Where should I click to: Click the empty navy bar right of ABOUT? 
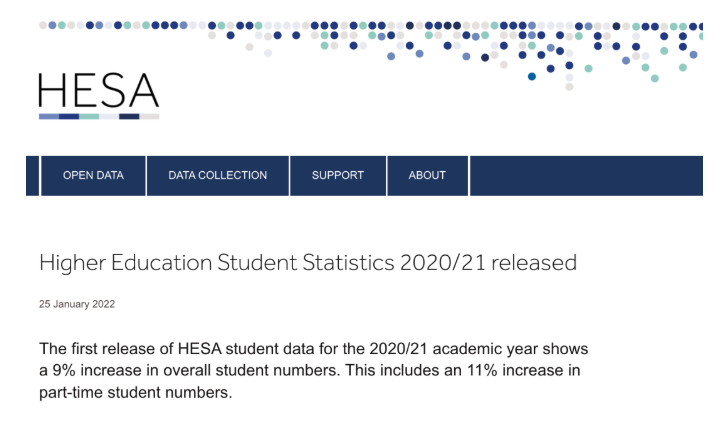click(x=590, y=175)
